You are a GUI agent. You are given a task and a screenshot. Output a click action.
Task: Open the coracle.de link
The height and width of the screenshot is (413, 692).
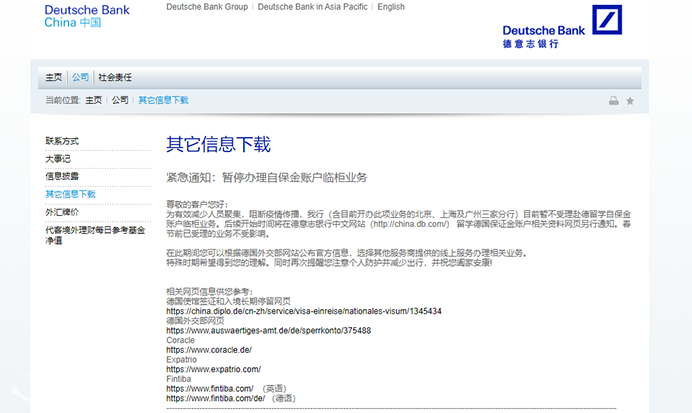pyautogui.click(x=209, y=350)
